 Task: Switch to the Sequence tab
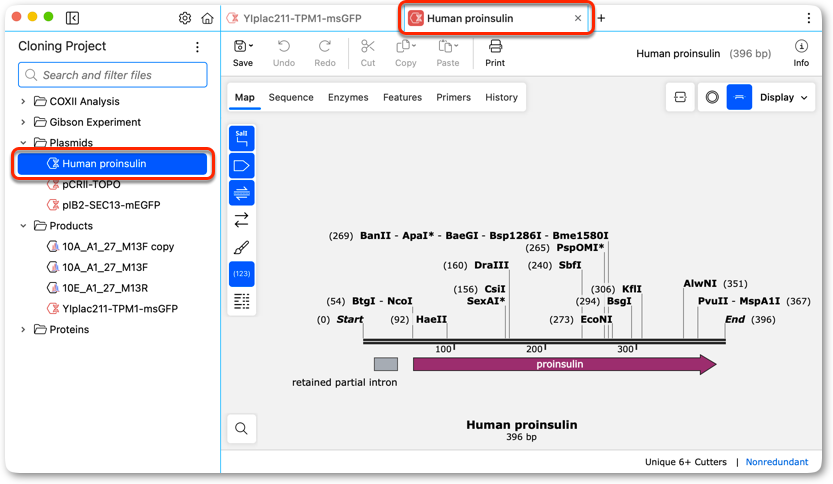pos(291,97)
